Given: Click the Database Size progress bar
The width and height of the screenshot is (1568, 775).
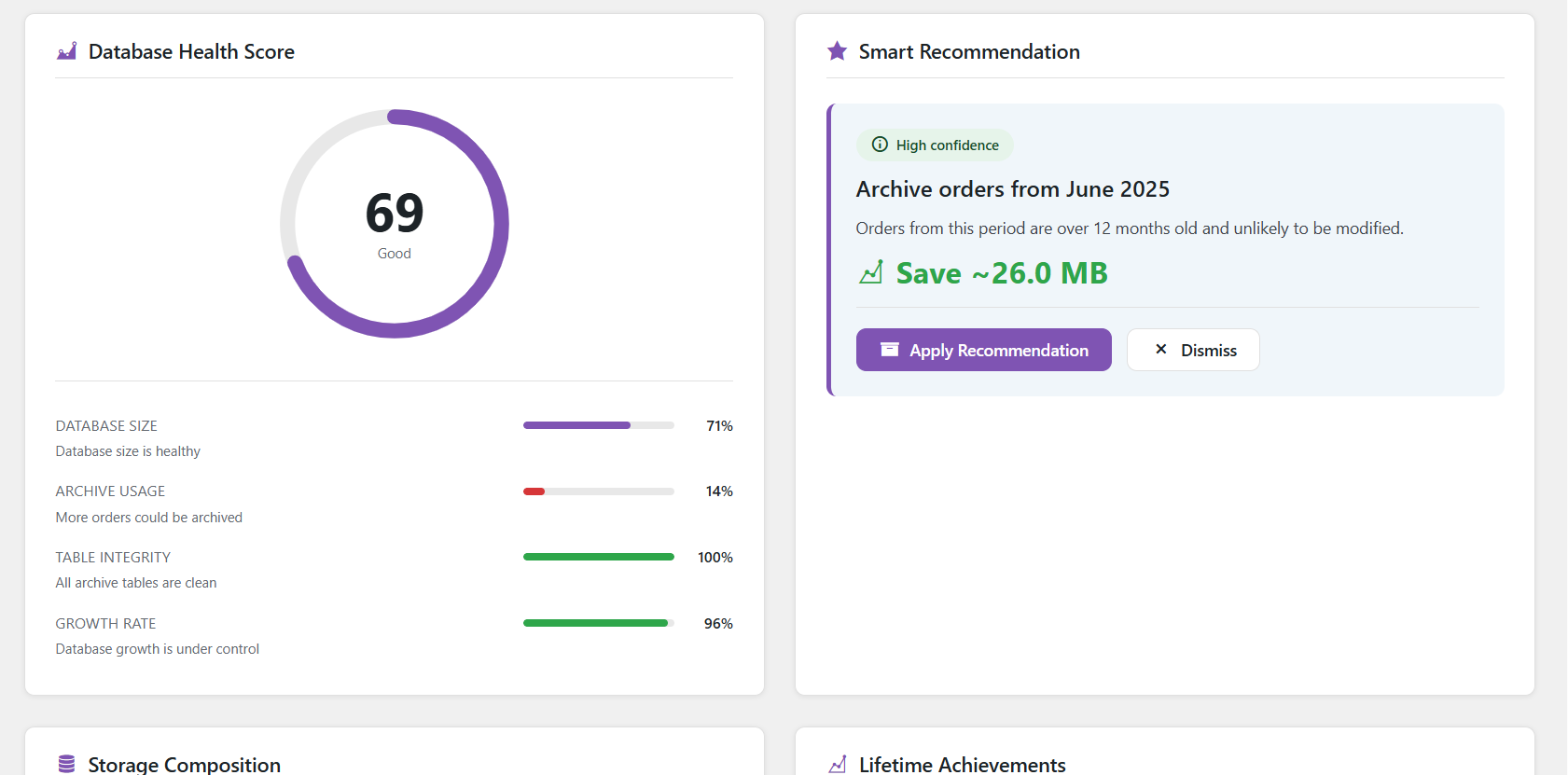Looking at the screenshot, I should coord(599,425).
